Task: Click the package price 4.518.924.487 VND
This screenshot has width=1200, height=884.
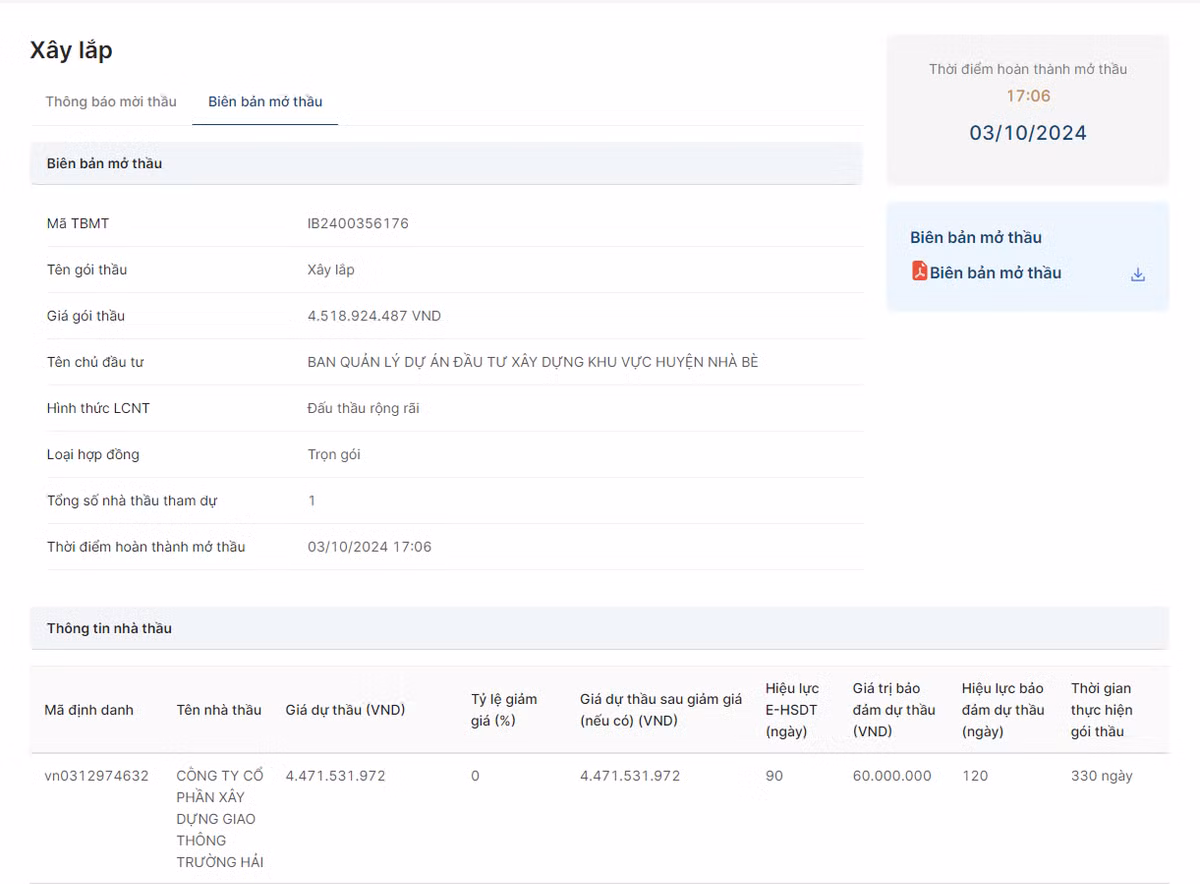Action: pos(374,316)
